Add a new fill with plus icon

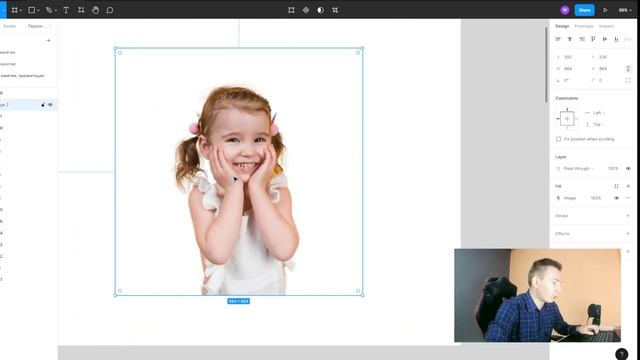coord(628,186)
